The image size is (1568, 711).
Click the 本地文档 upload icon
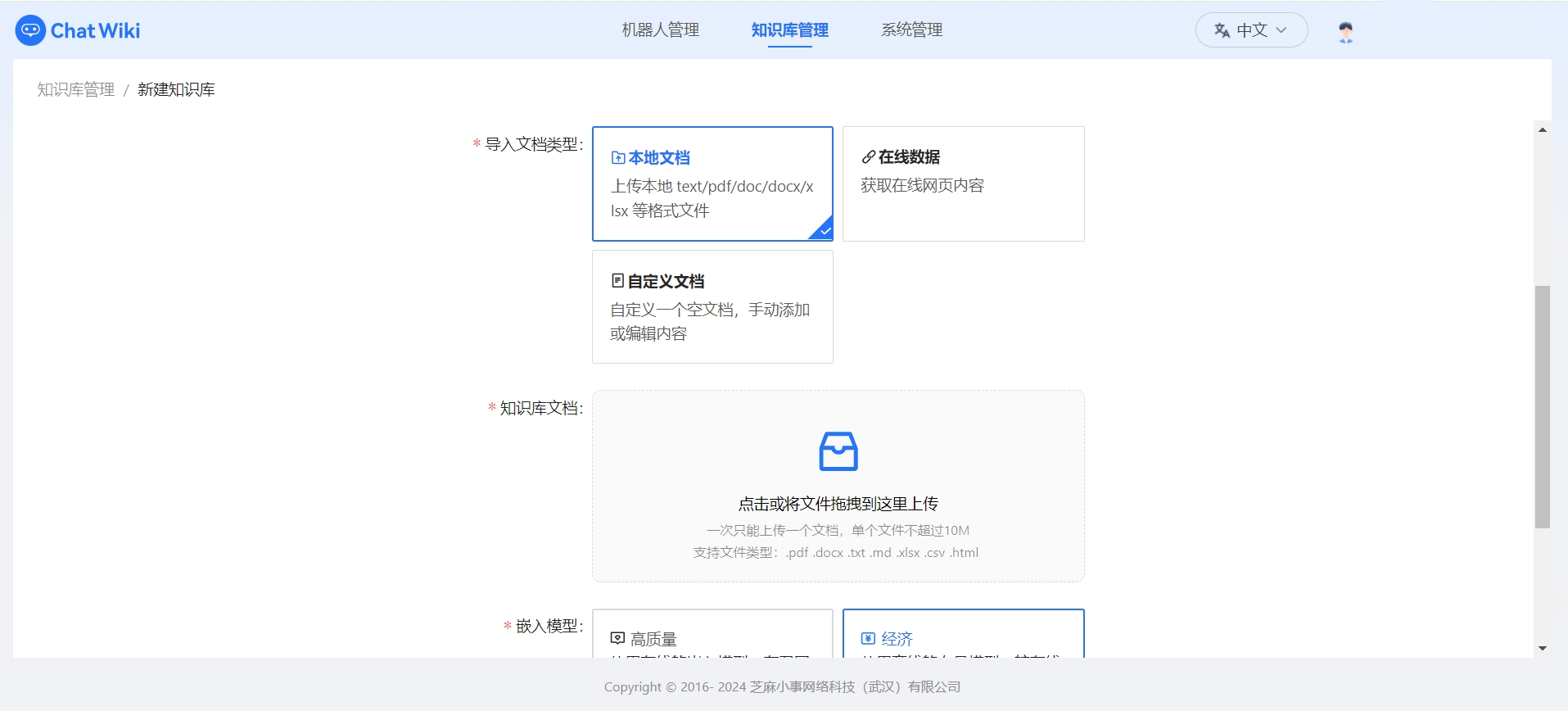pyautogui.click(x=618, y=158)
